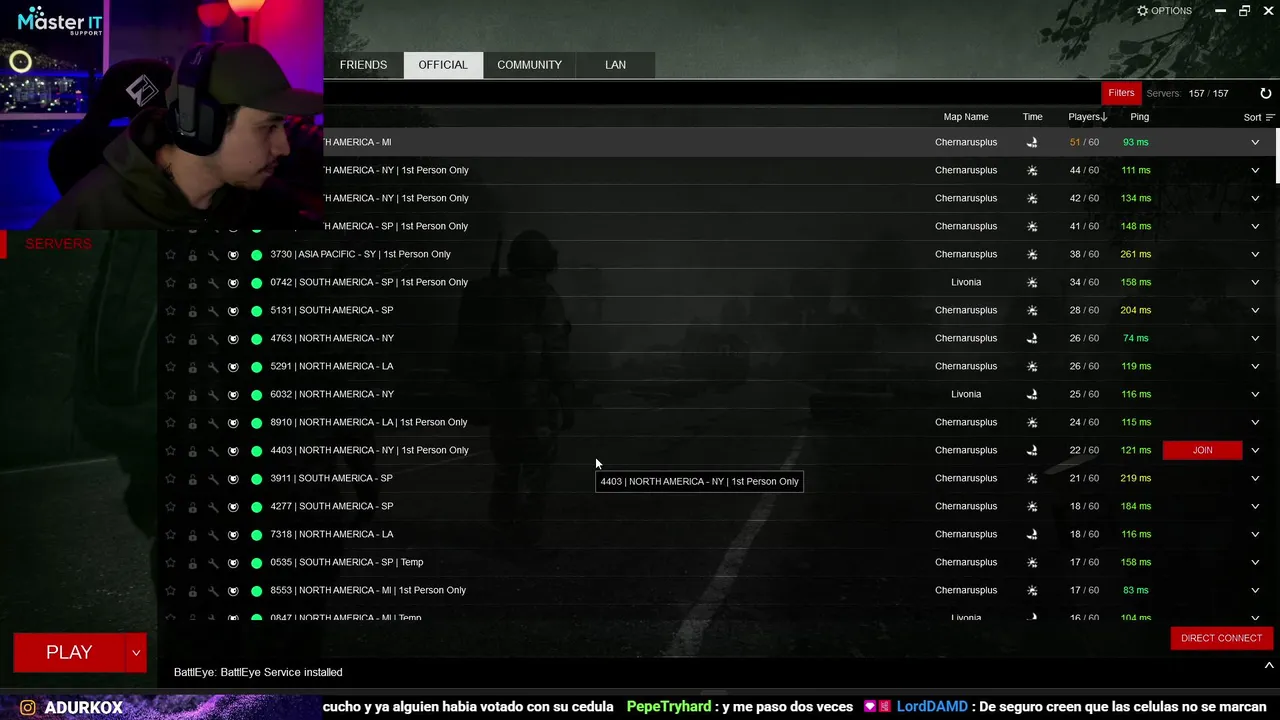Click the wrench icon for server 0742
This screenshot has height=720, width=1280.
coord(213,282)
